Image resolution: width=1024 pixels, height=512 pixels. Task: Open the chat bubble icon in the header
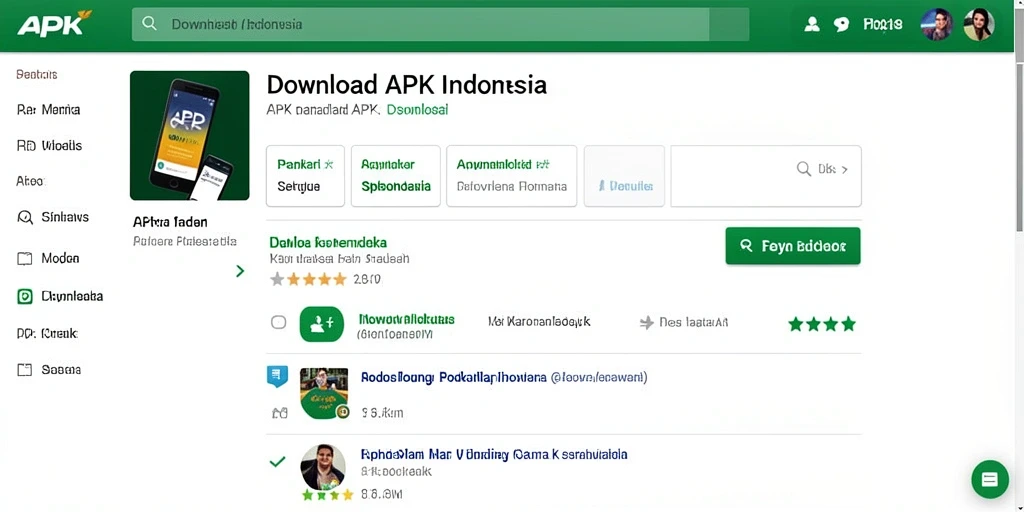[x=841, y=25]
